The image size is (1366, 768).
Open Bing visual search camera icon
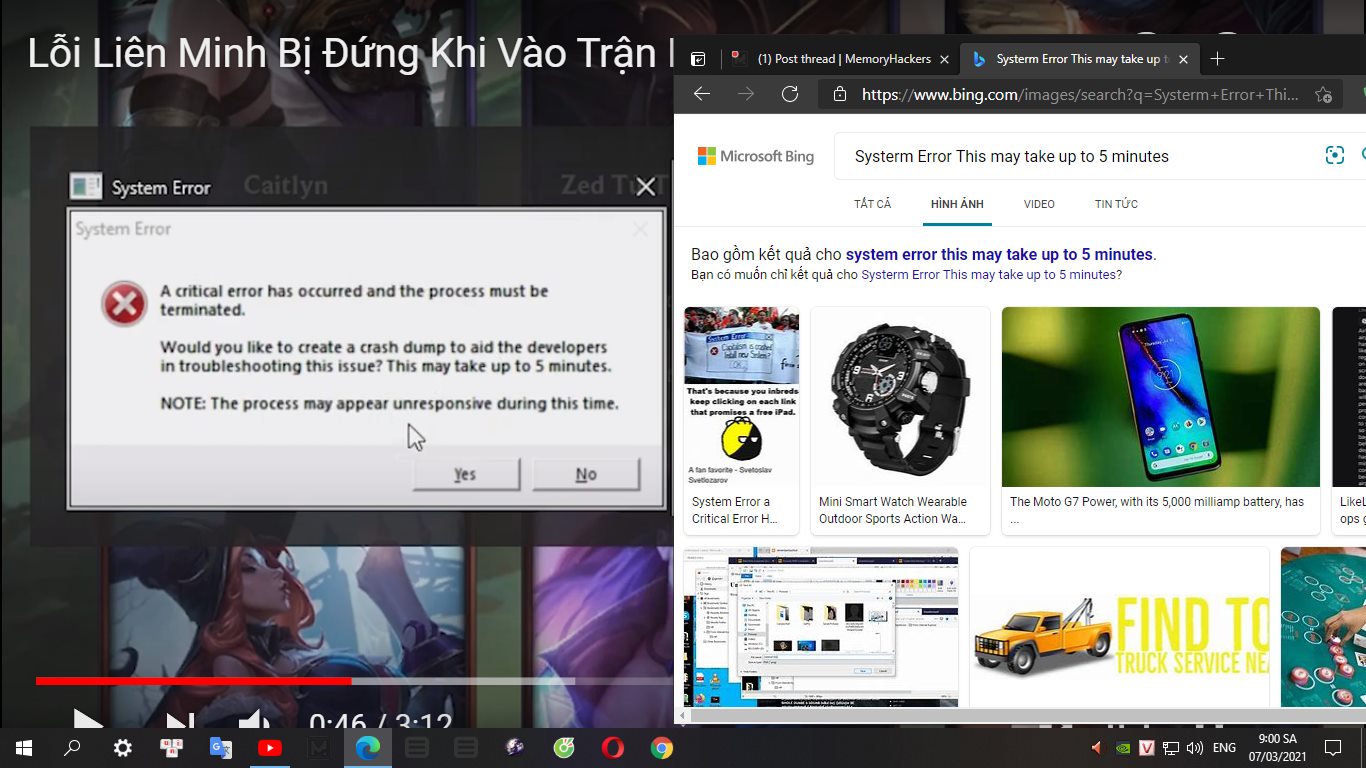[x=1334, y=155]
